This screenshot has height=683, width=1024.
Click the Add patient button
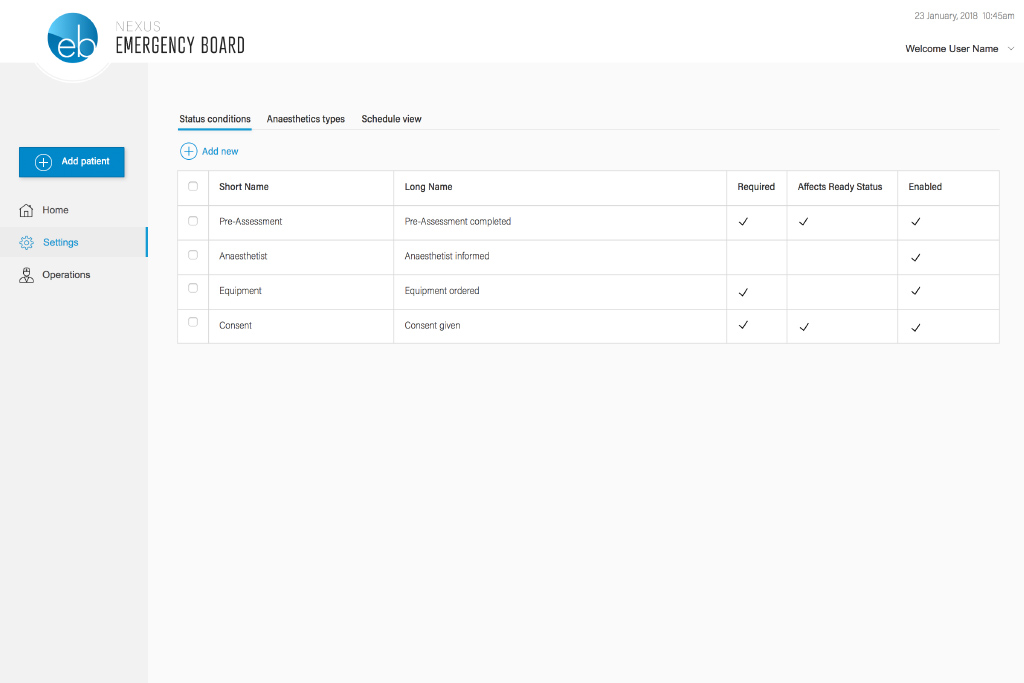click(72, 162)
